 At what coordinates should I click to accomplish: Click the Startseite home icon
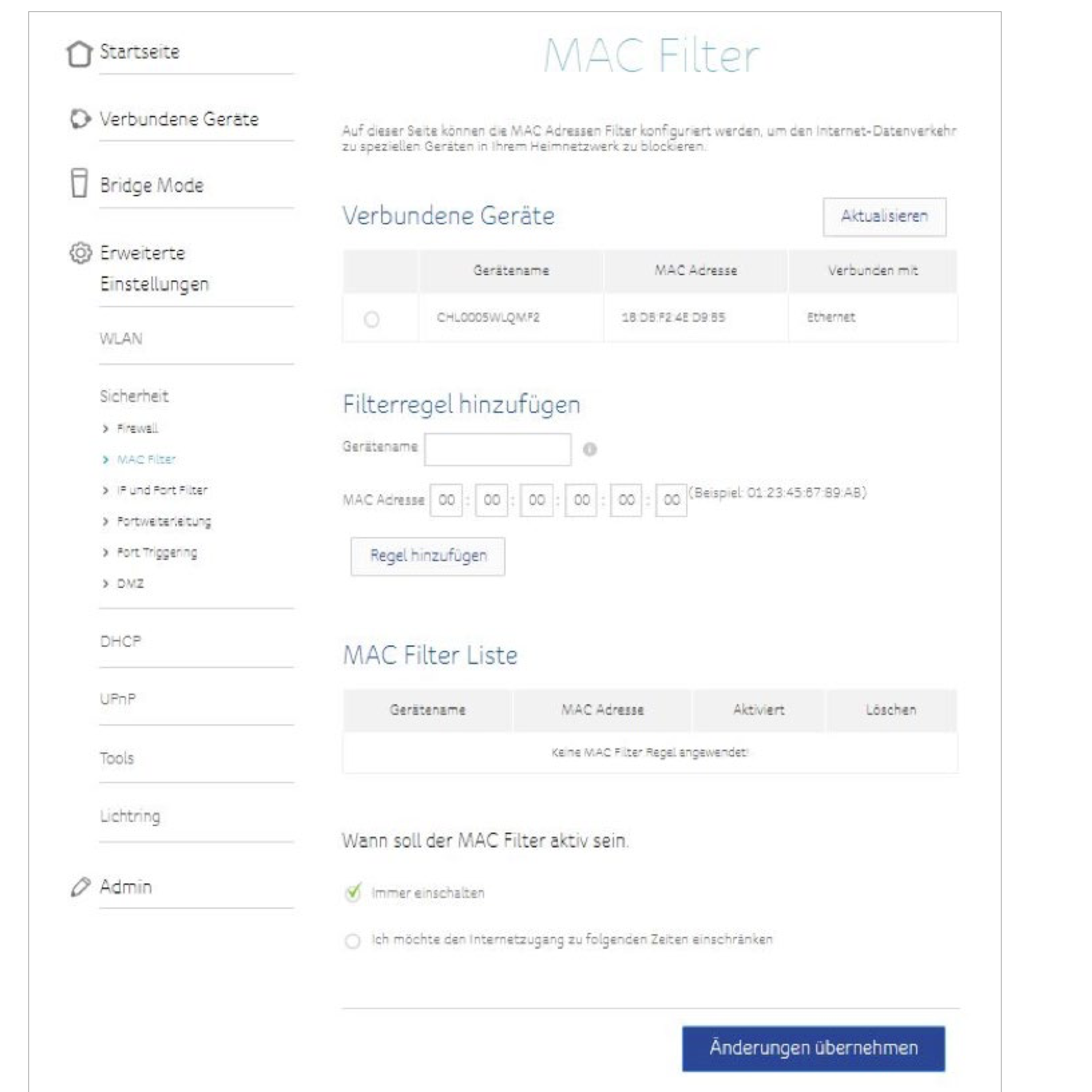78,54
